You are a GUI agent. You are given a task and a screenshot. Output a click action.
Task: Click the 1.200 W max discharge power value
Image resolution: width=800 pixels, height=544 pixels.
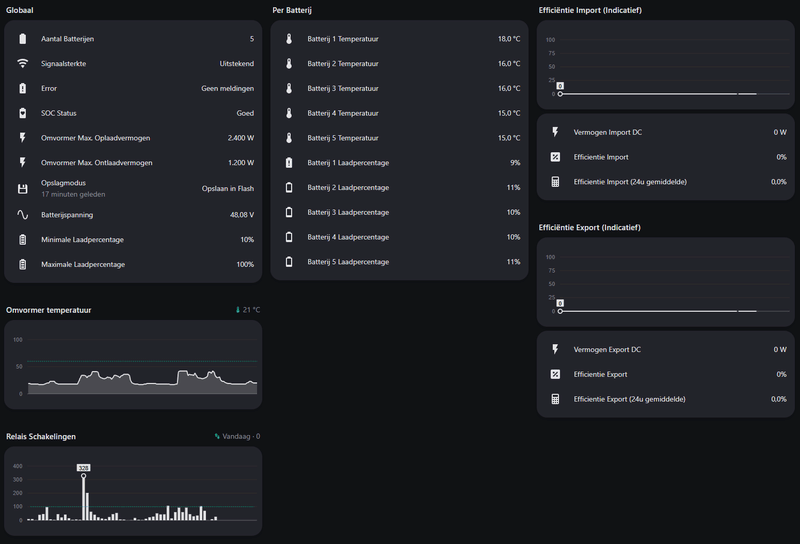pyautogui.click(x=241, y=163)
